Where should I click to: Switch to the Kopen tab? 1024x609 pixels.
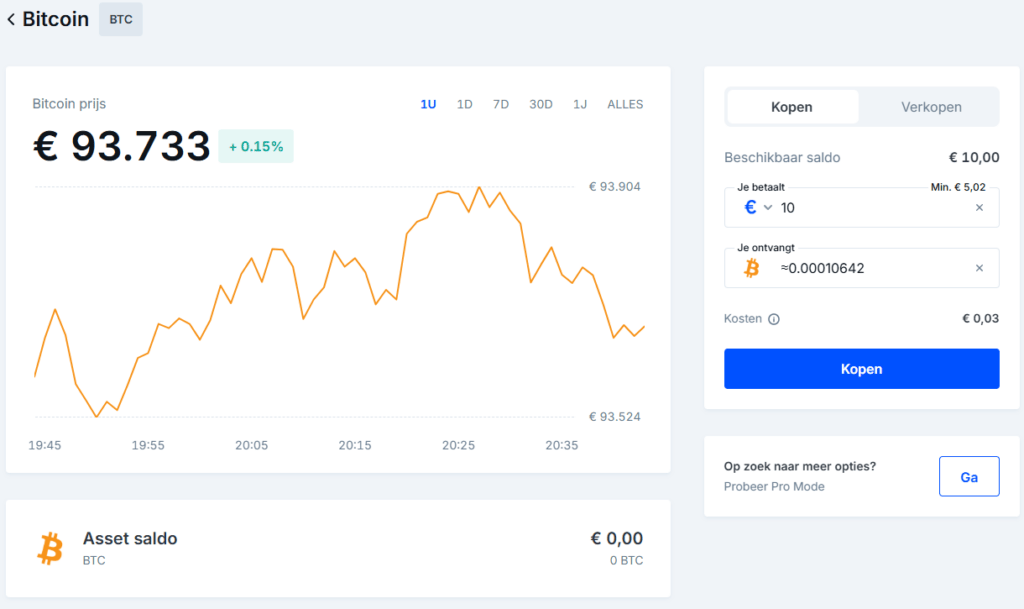tap(792, 107)
